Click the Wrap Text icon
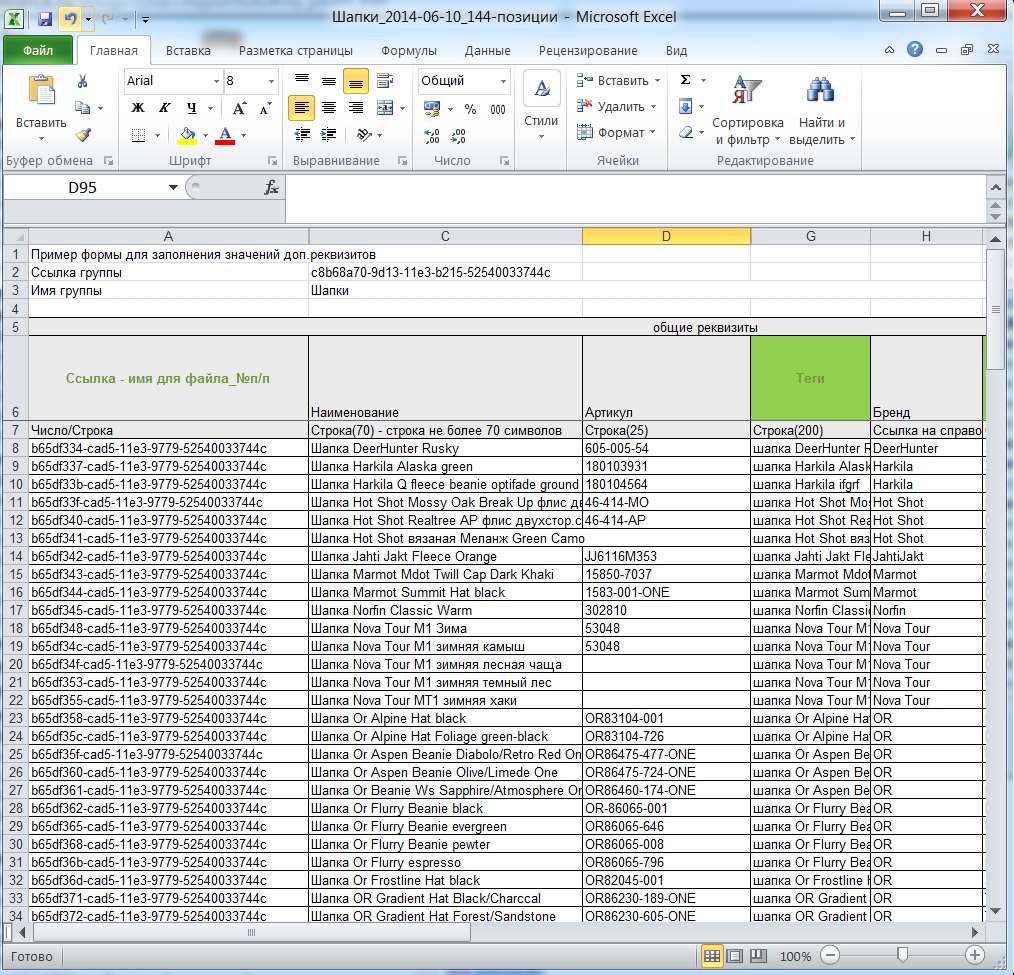Viewport: 1014px width, 975px height. click(x=385, y=81)
